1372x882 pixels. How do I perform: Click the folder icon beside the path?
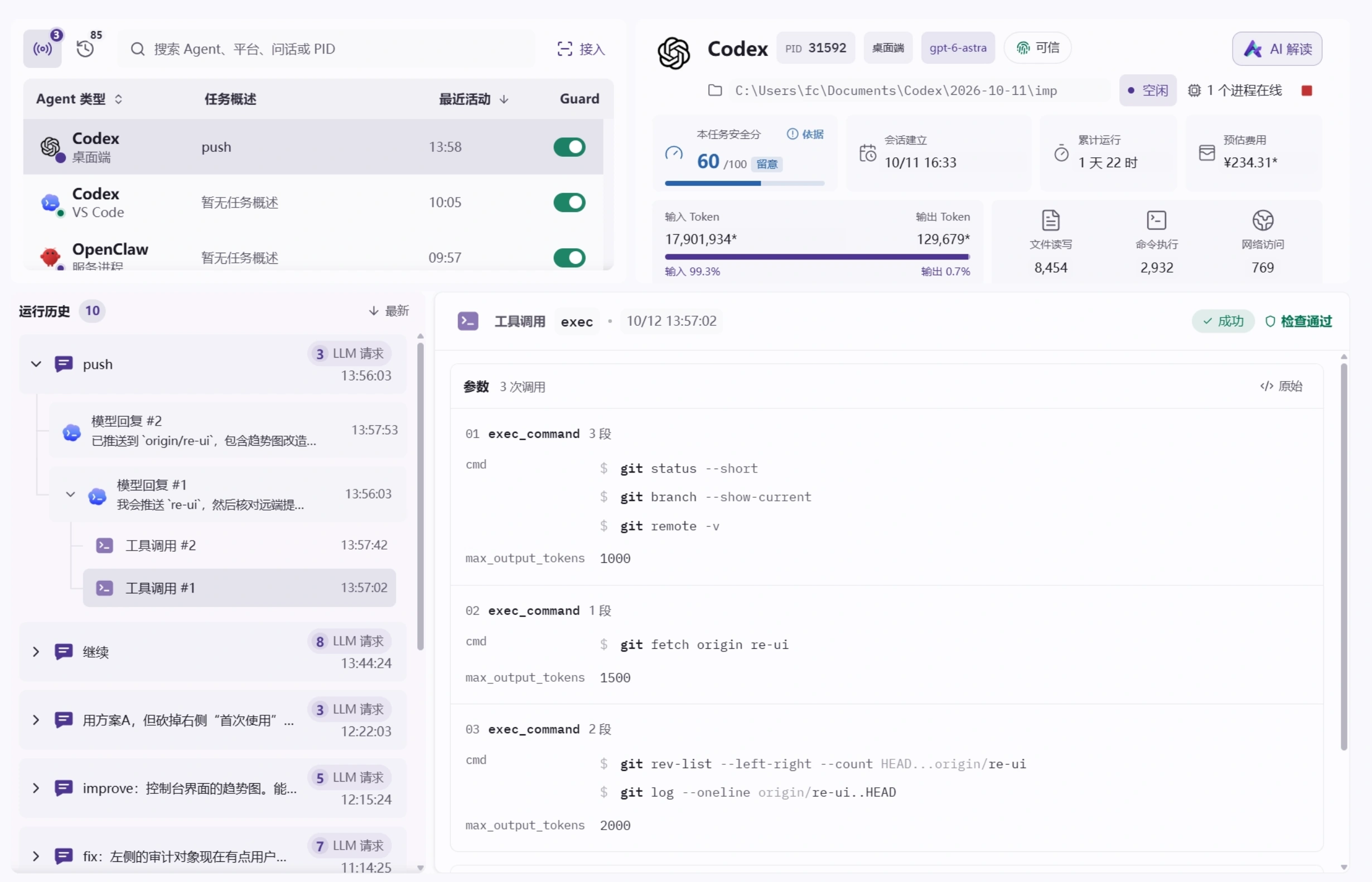click(x=714, y=90)
